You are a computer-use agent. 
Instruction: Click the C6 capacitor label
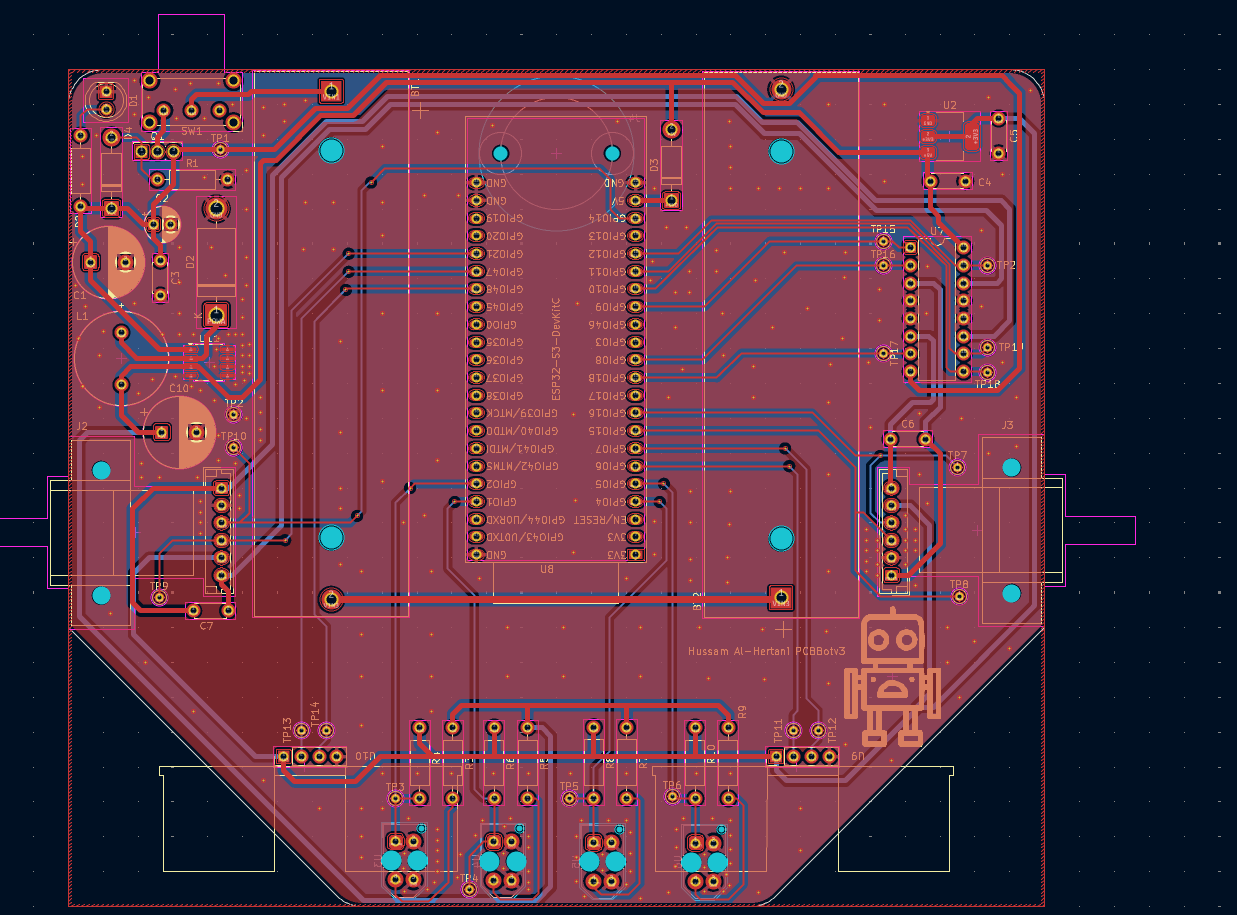click(x=907, y=425)
